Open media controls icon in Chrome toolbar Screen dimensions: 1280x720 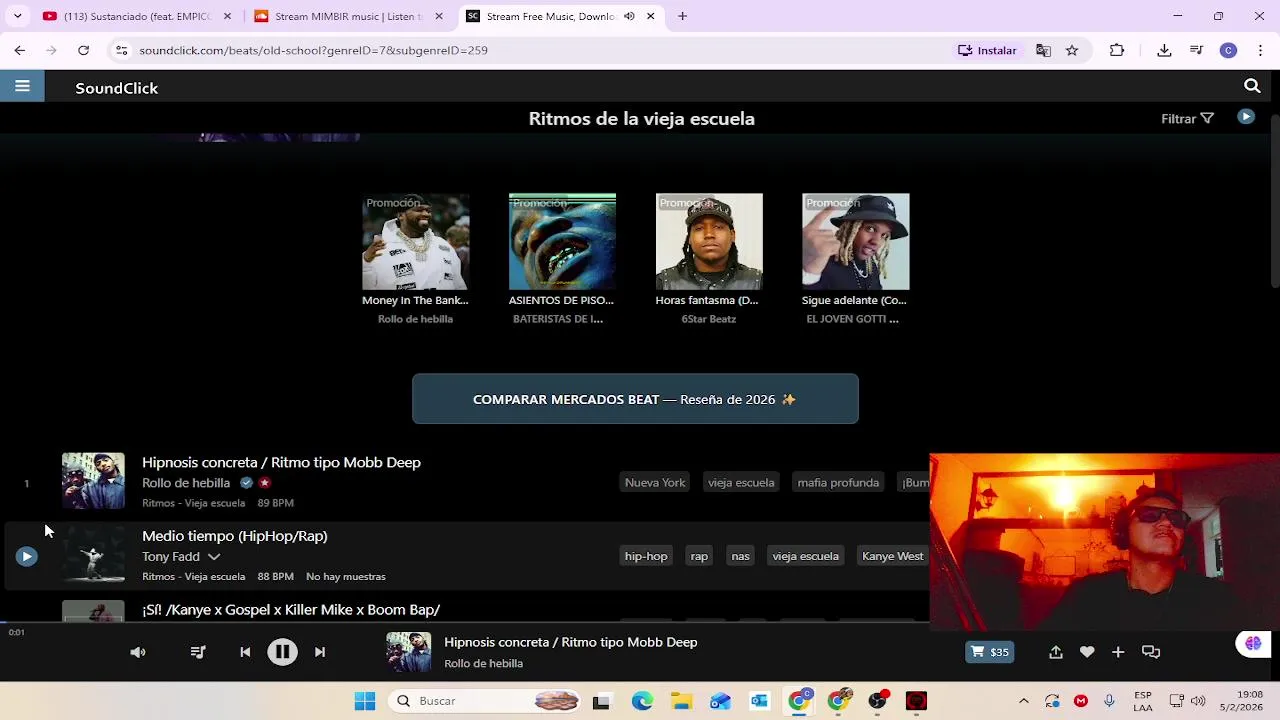1196,50
